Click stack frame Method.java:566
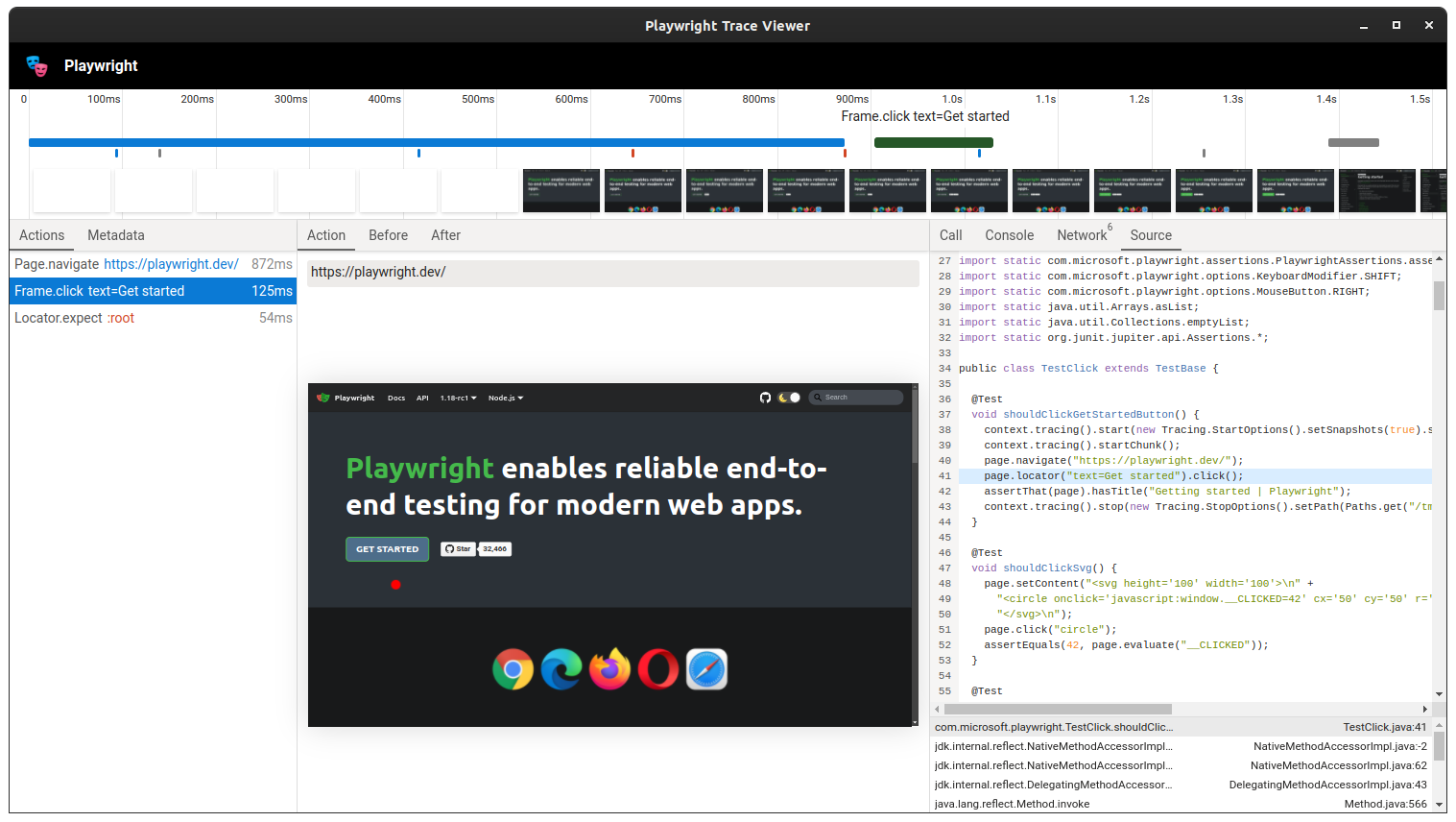Screen dimensions: 1456x822 [1181, 804]
